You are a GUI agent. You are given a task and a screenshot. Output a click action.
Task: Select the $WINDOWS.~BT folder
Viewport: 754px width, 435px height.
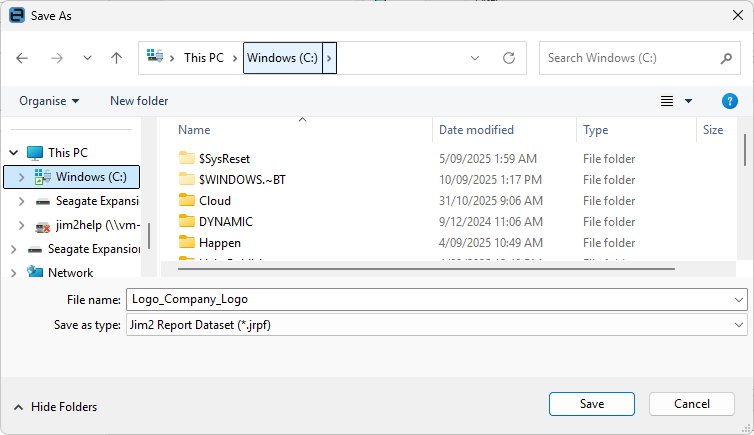[232, 180]
